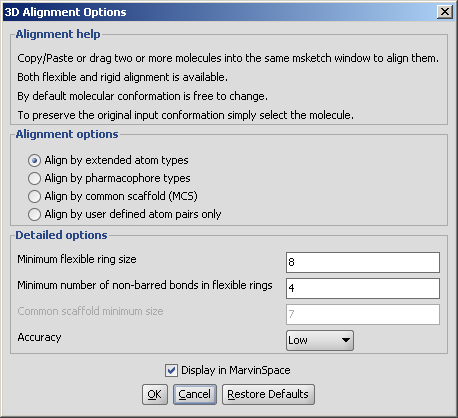Click the Accuracy label text

(x=39, y=337)
